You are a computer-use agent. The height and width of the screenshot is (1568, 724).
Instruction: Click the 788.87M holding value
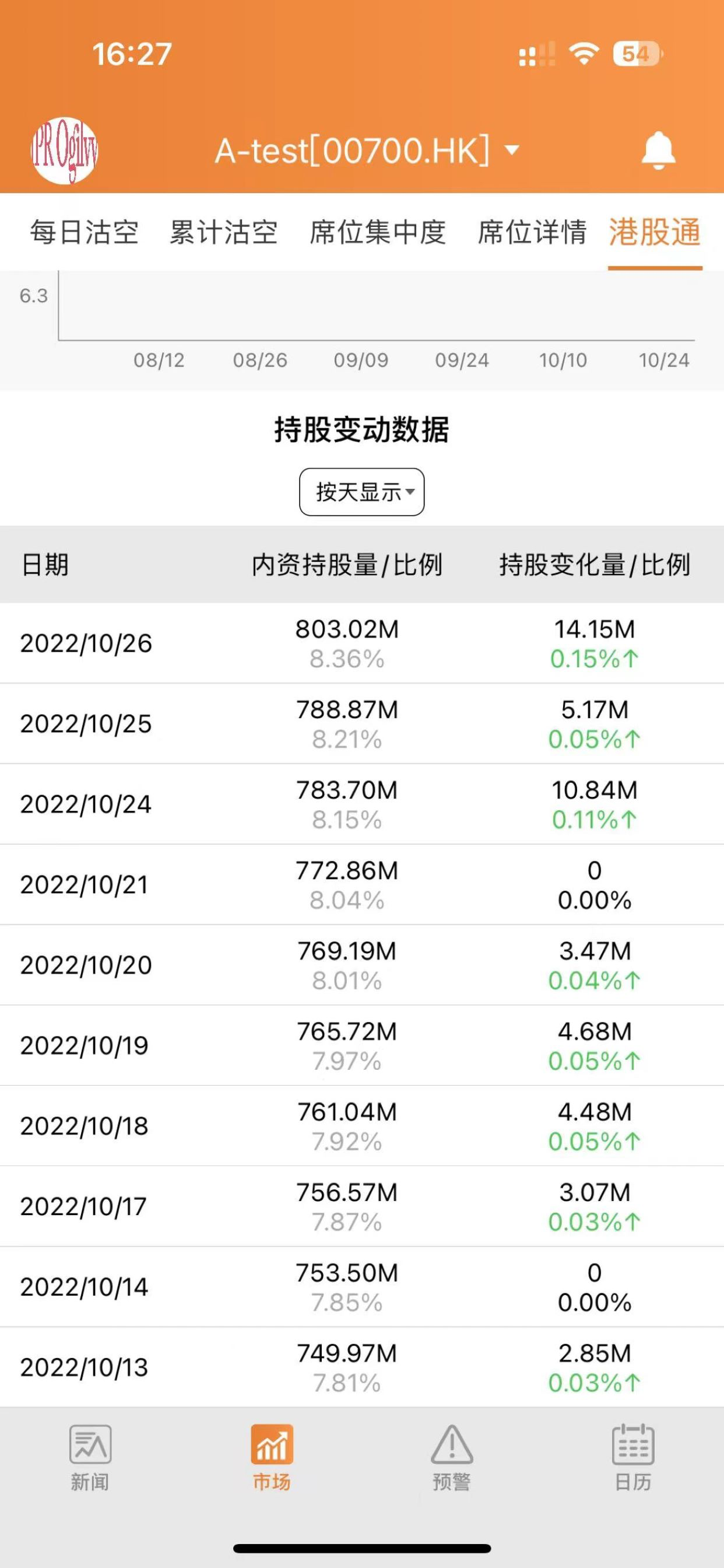[x=347, y=709]
